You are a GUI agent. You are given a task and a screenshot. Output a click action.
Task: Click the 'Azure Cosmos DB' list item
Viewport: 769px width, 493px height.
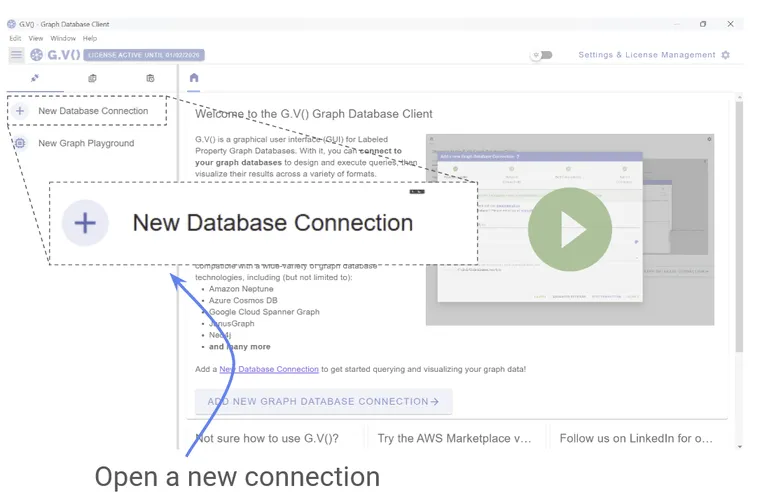click(x=243, y=300)
